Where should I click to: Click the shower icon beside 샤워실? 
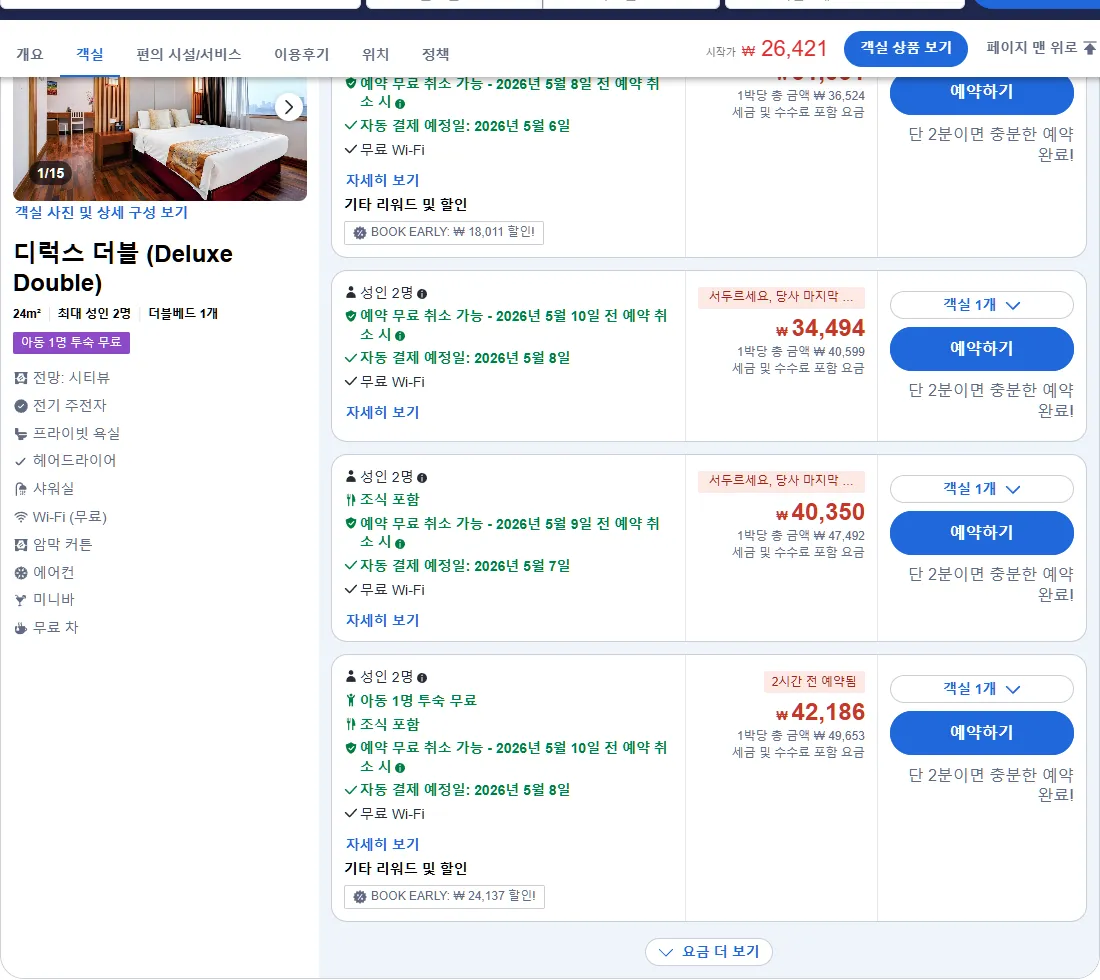click(21, 489)
